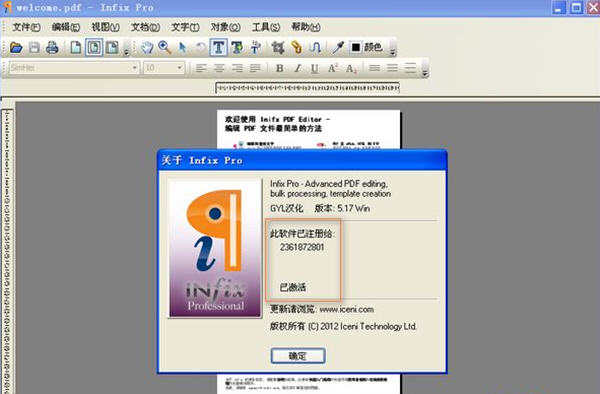Image resolution: width=600 pixels, height=394 pixels.
Task: Select the Zoom magnifier tool
Action: point(165,47)
